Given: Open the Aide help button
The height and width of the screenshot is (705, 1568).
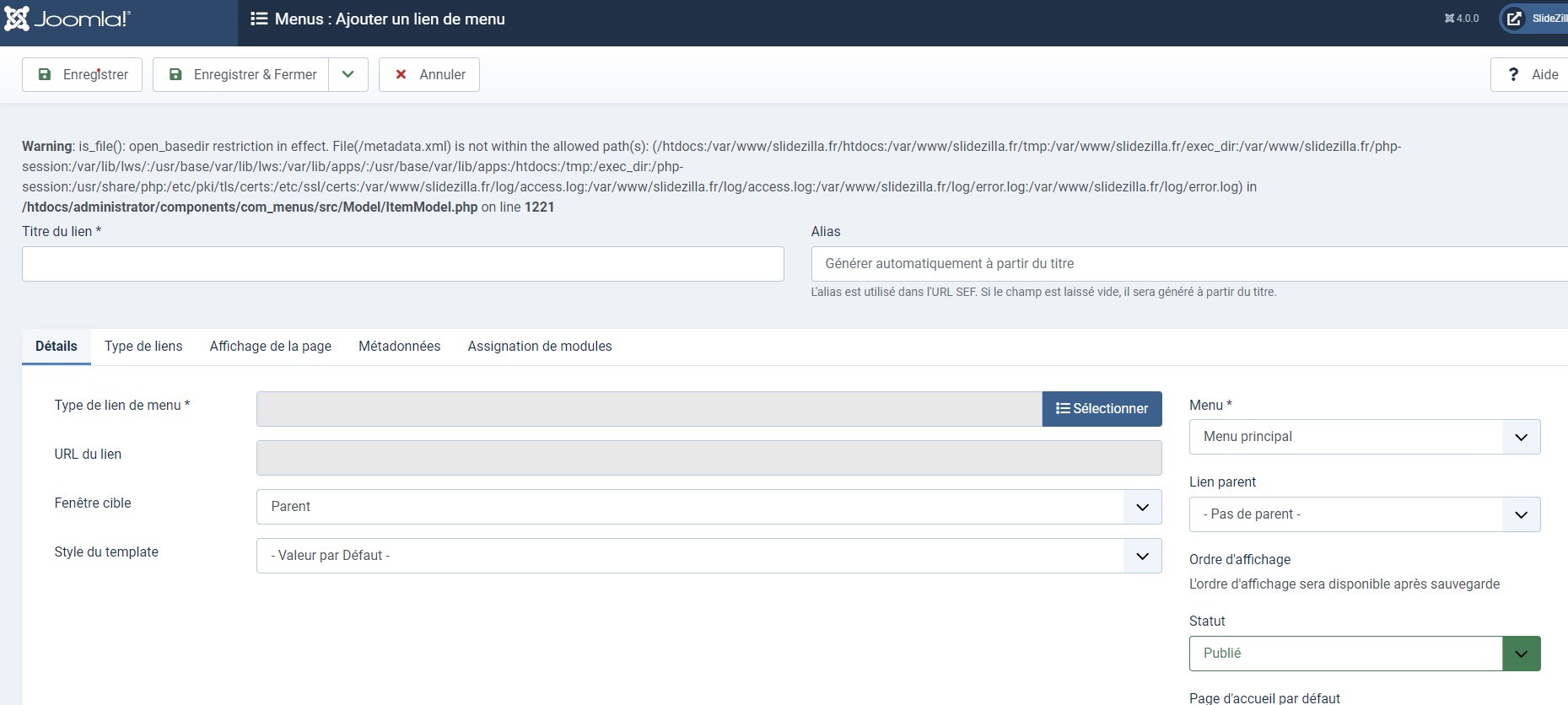Looking at the screenshot, I should point(1529,74).
